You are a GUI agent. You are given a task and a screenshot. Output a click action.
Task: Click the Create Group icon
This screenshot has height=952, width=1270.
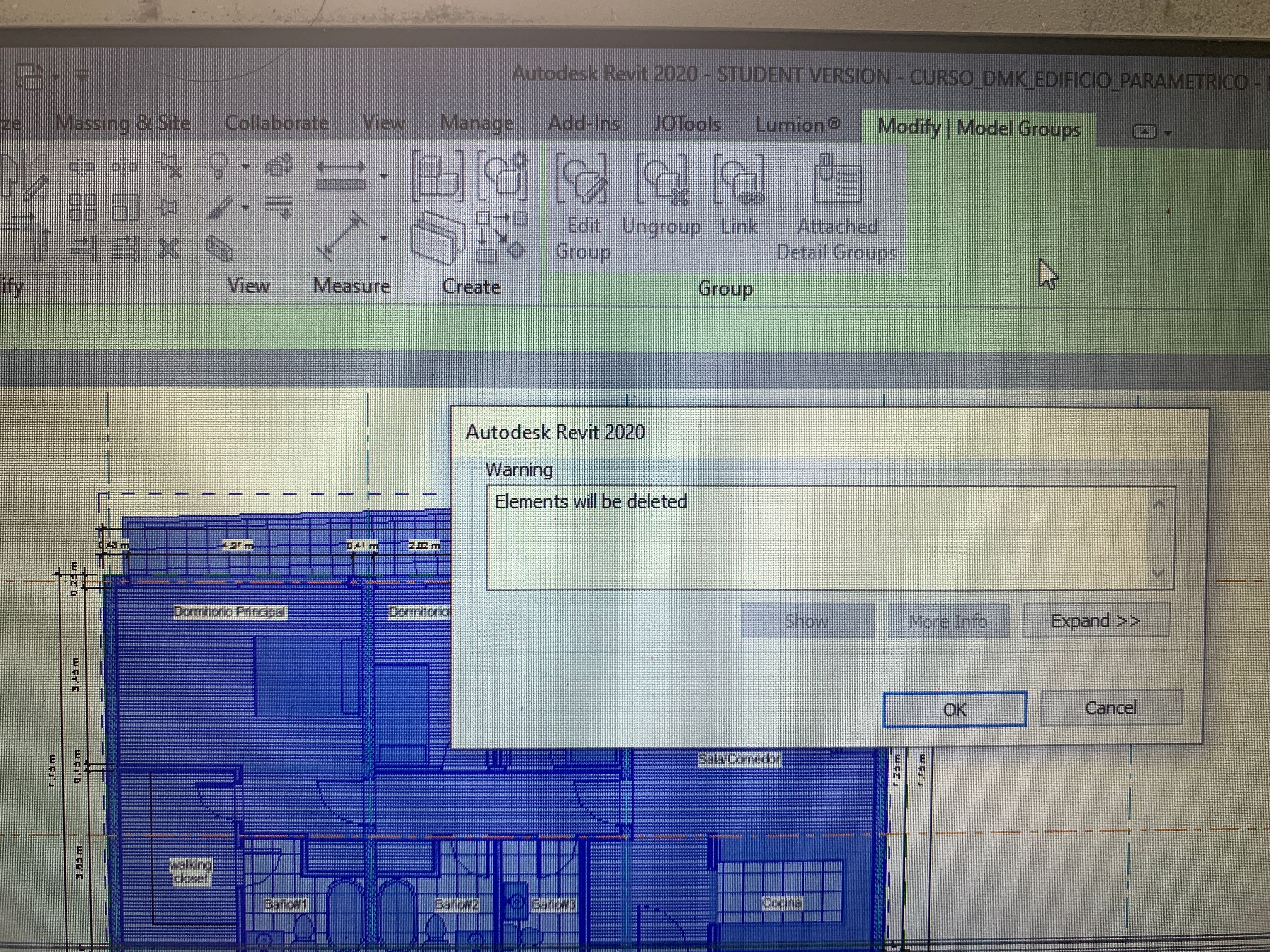503,176
